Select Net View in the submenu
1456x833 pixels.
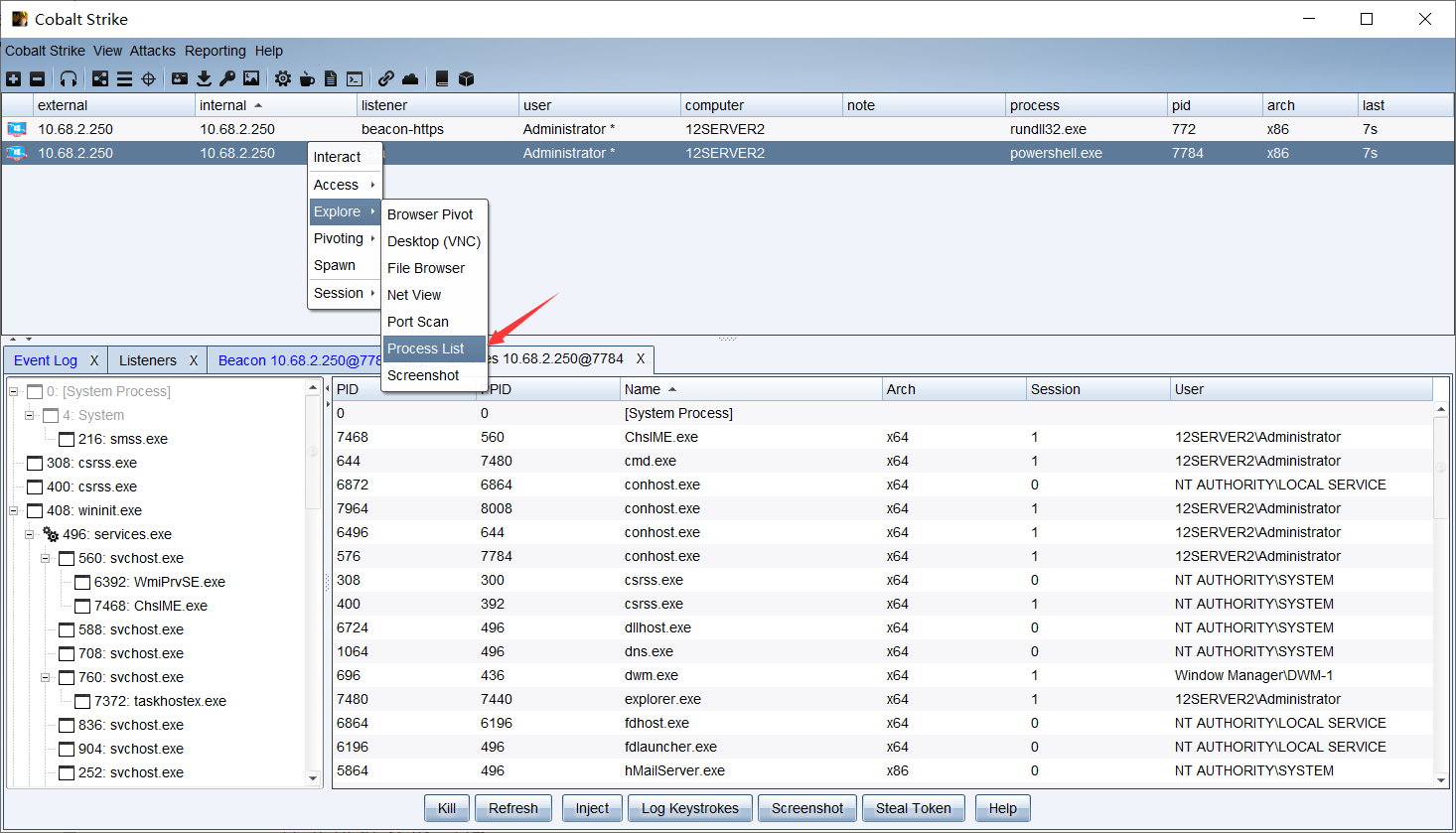(435, 295)
